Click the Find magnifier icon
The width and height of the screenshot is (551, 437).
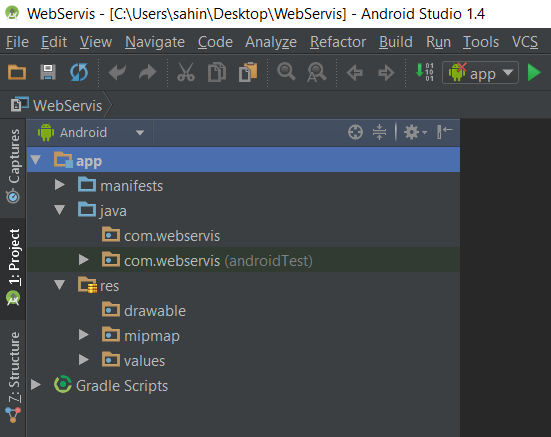[x=286, y=72]
